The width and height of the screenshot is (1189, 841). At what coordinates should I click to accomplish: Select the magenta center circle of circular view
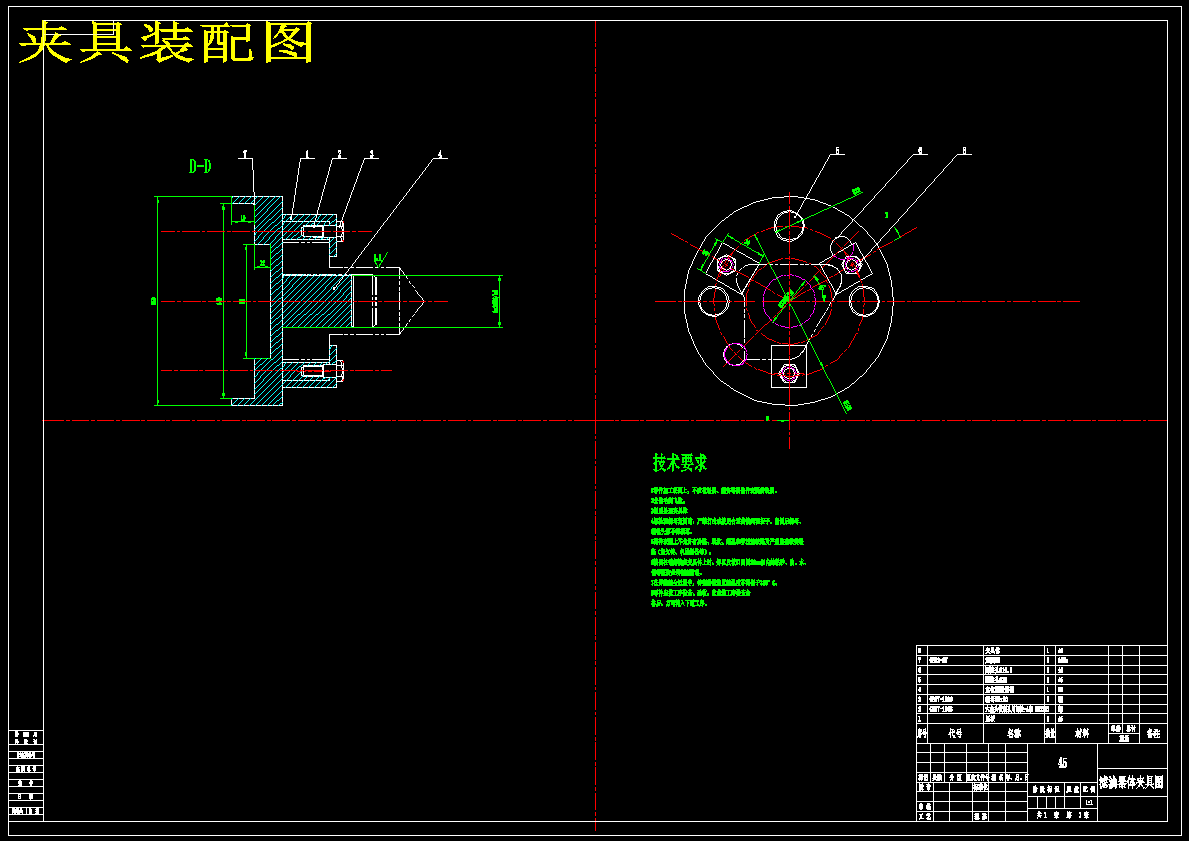789,301
